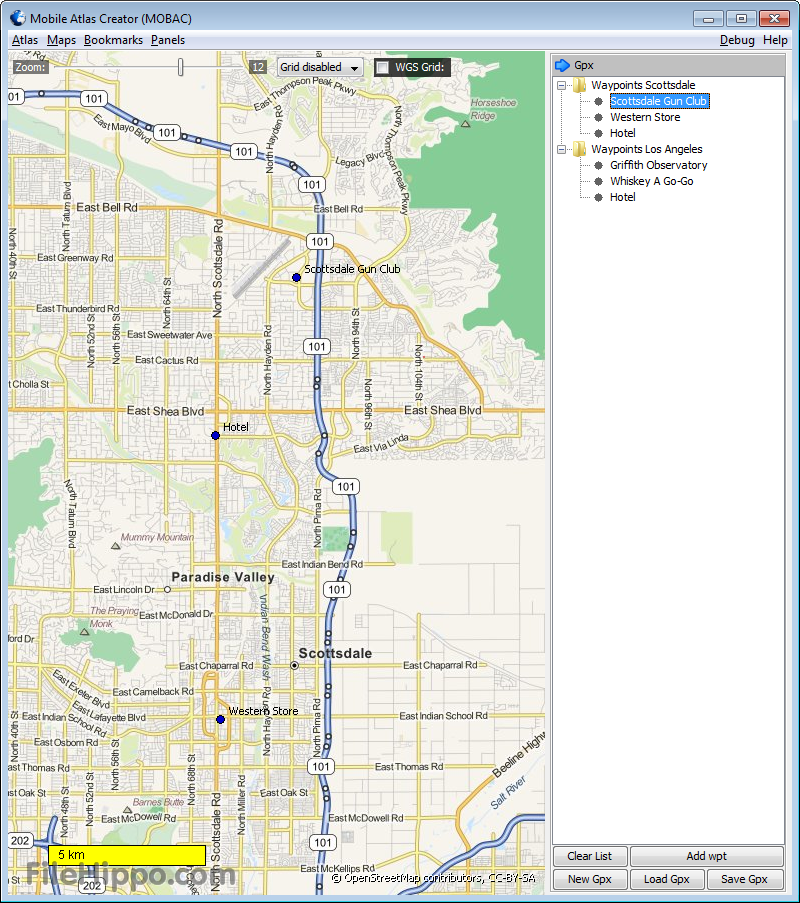Enable the WGS Grid checkbox
The image size is (800, 903).
point(383,67)
